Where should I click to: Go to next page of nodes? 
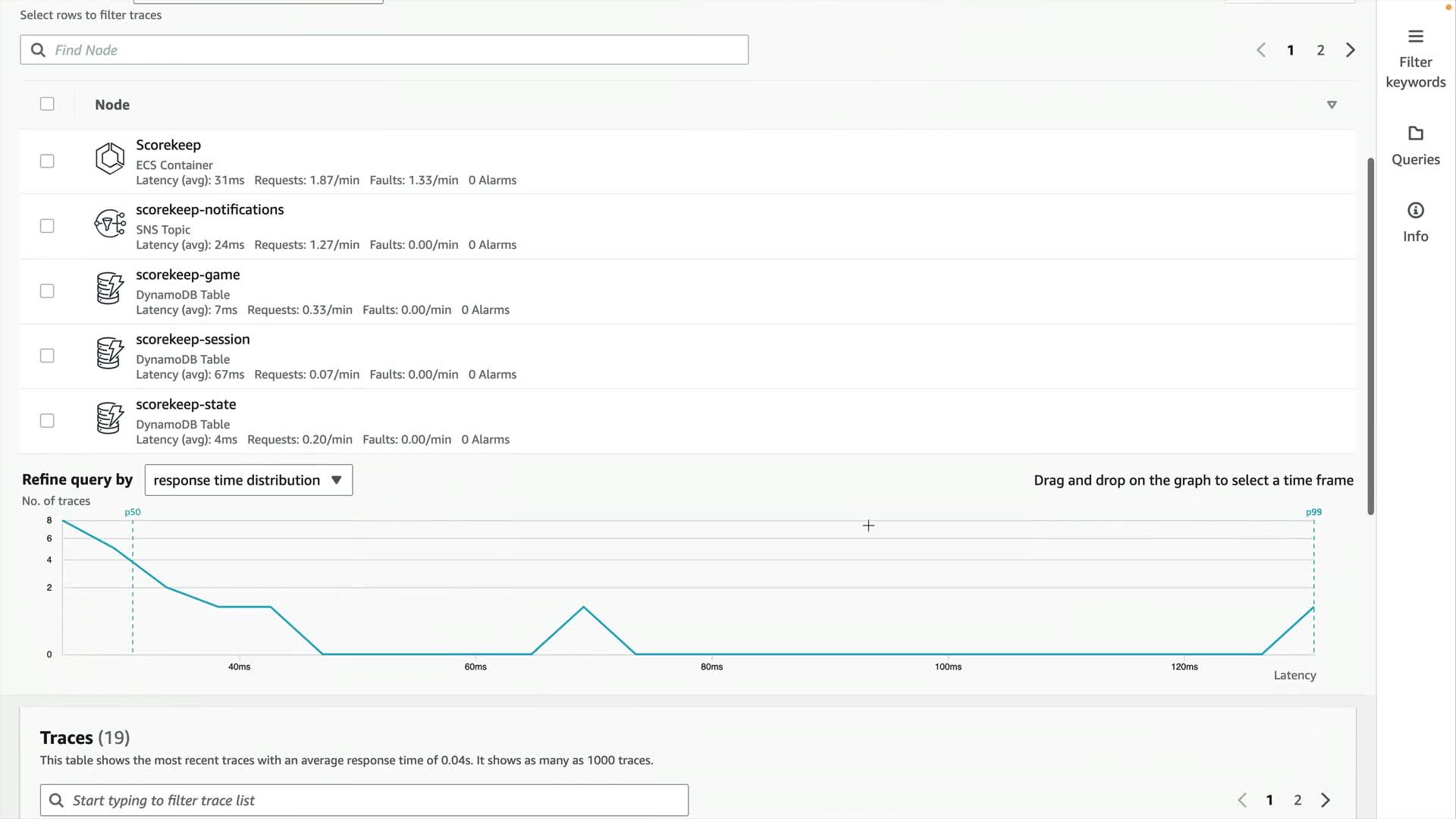point(1350,50)
